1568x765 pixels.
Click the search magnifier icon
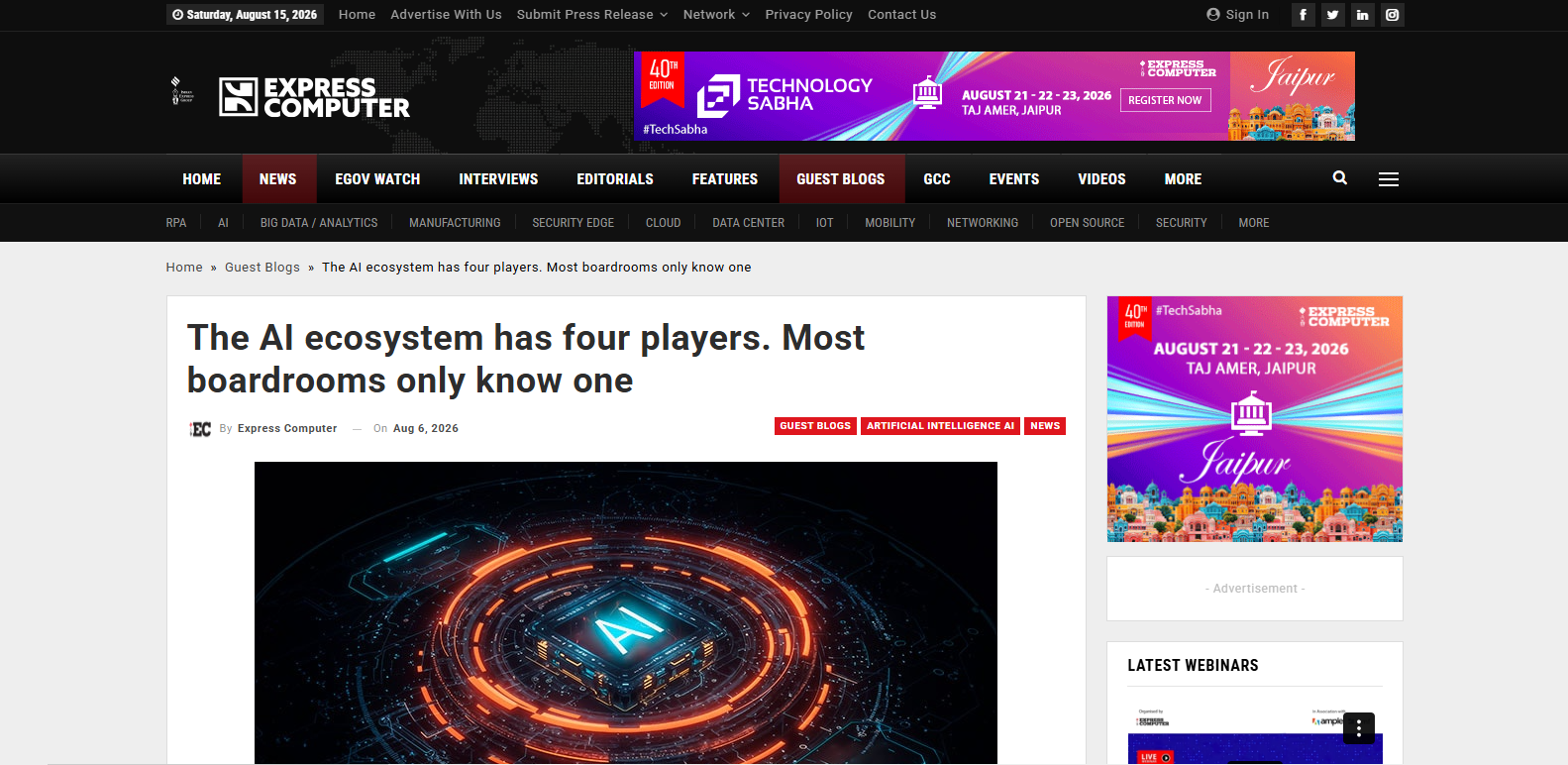point(1340,178)
